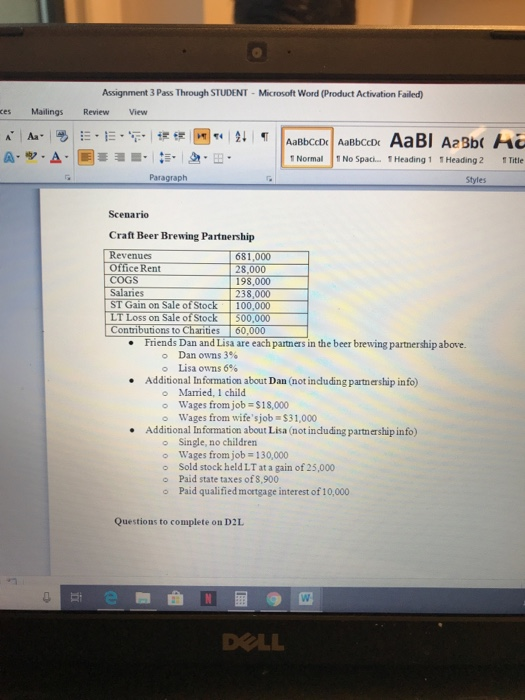The height and width of the screenshot is (700, 525).
Task: Click the '681,000' table cell
Action: [x=269, y=257]
